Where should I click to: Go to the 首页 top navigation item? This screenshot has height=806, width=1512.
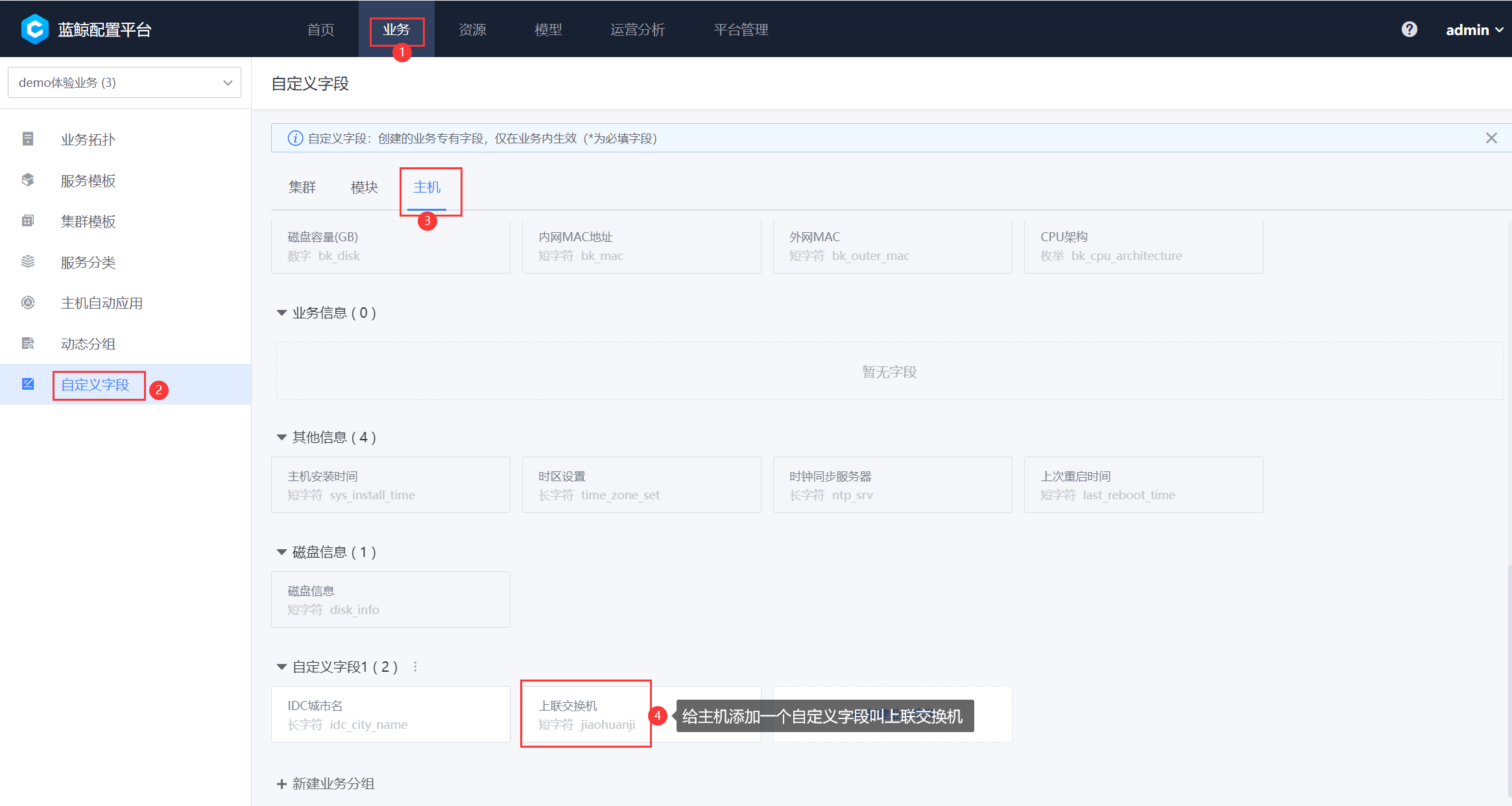coord(320,30)
